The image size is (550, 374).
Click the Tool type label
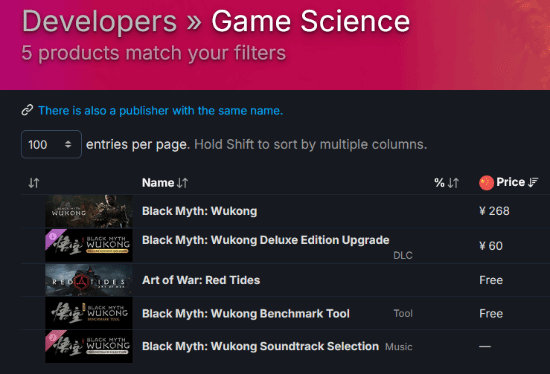point(403,313)
